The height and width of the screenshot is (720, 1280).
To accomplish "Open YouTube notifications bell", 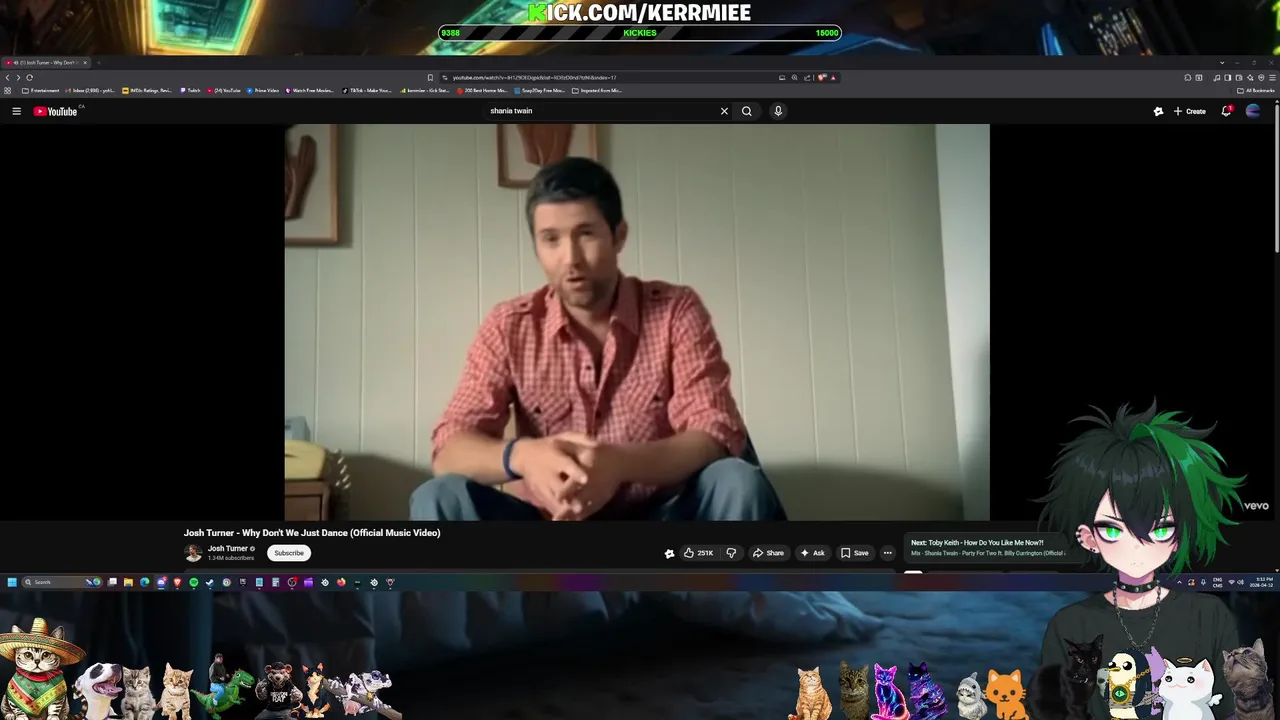I will click(x=1226, y=111).
